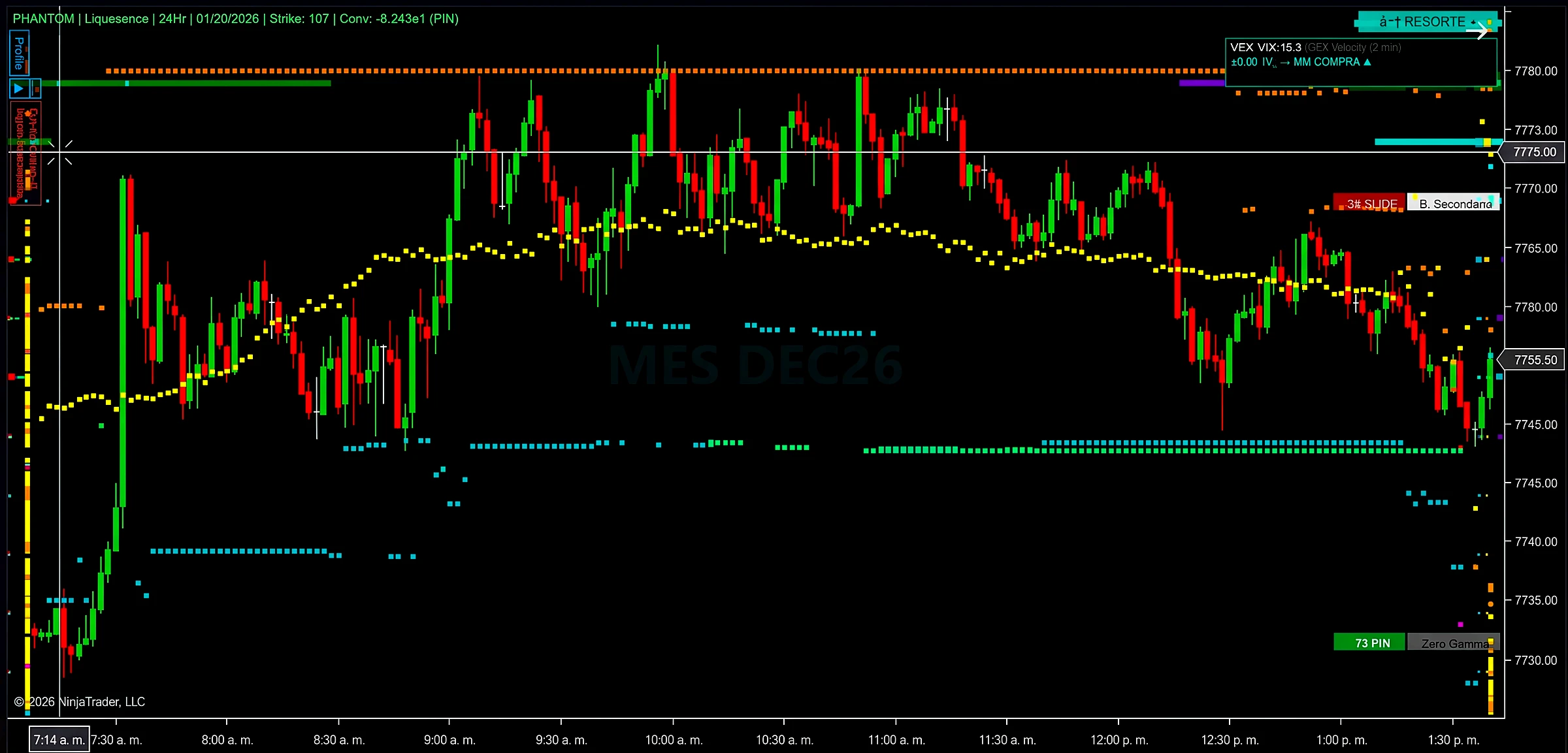The height and width of the screenshot is (753, 1568).
Task: Select the gray Zero Gamma label
Action: pos(1453,643)
